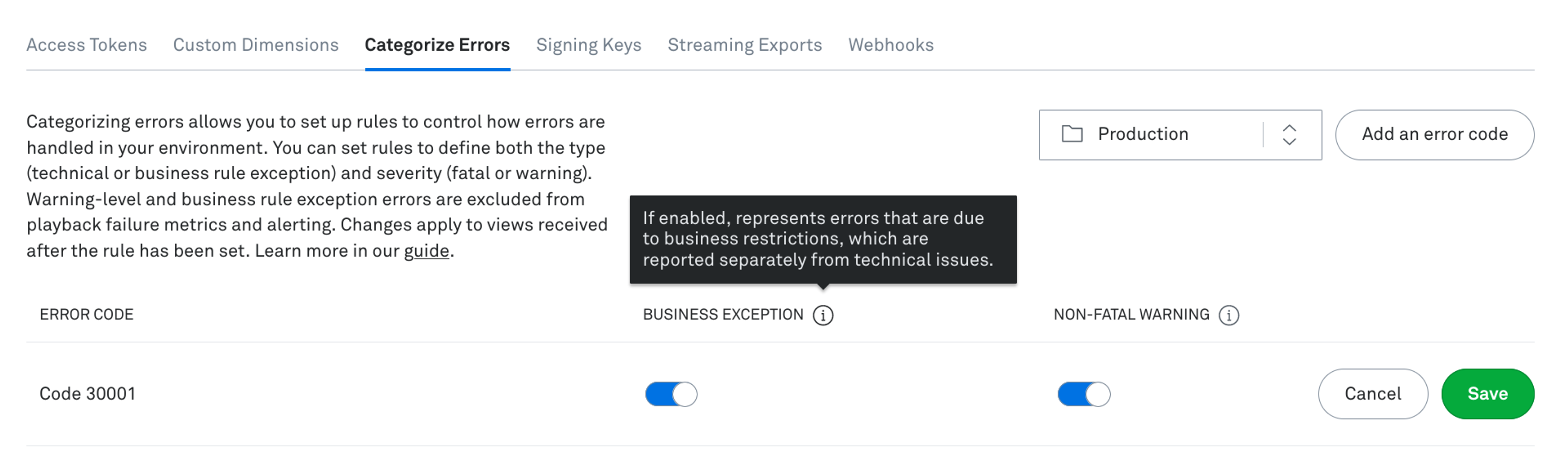Image resolution: width=1568 pixels, height=464 pixels.
Task: Open the Custom Dimensions tab
Action: pyautogui.click(x=256, y=44)
